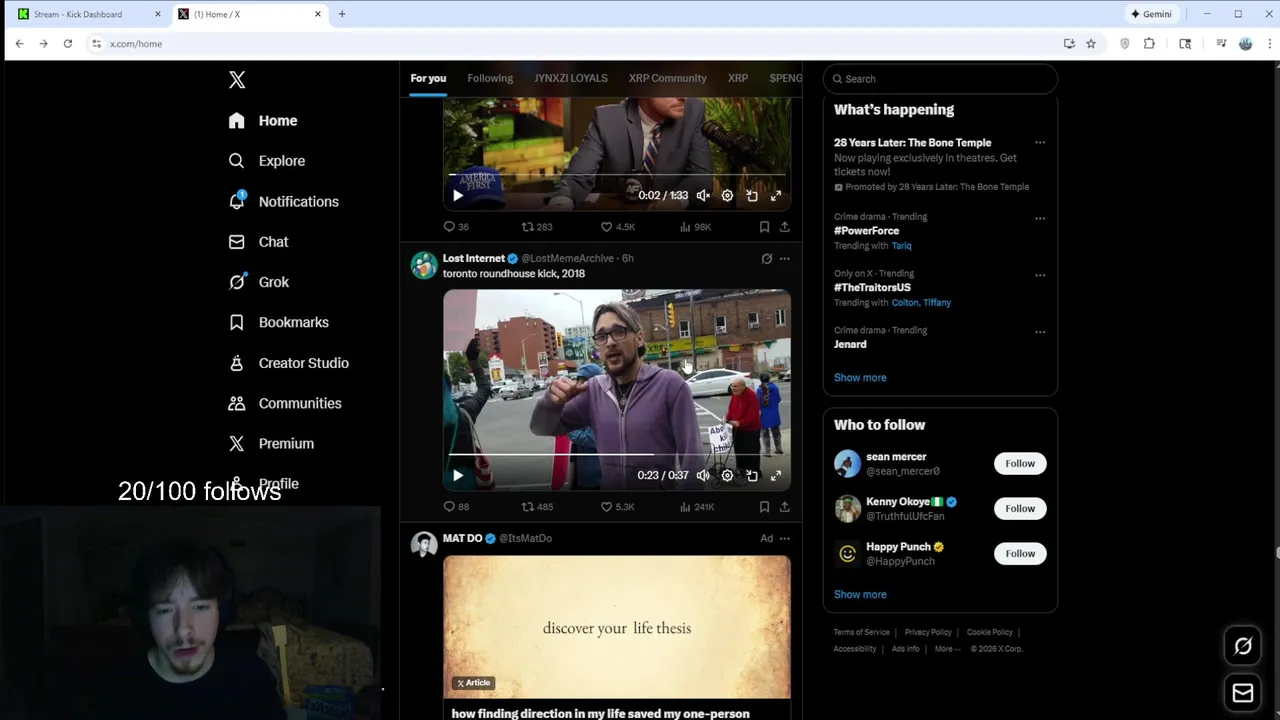
Task: Open Creator Studio
Action: (x=288, y=363)
